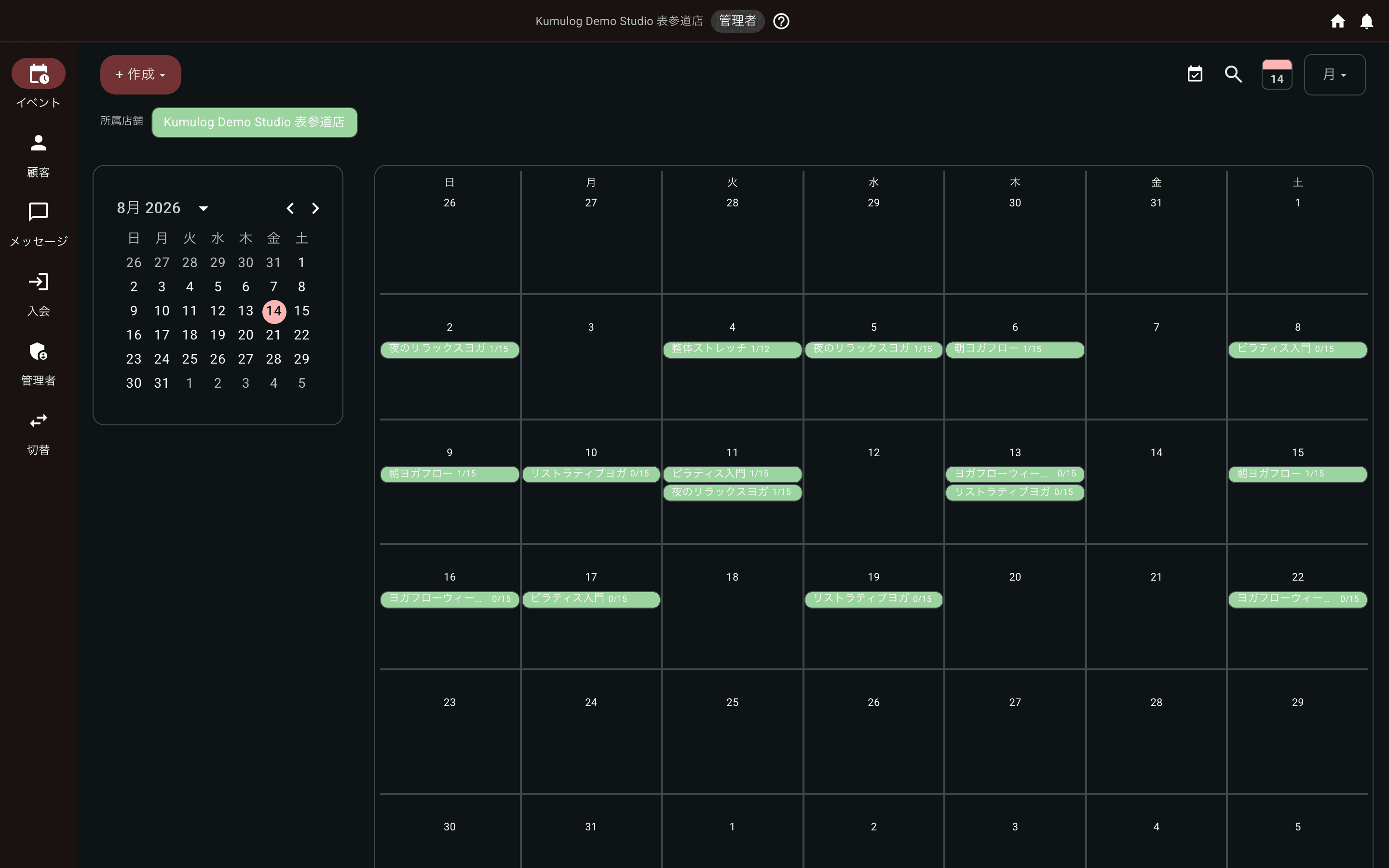Click day 7 cell in main calendar

coord(1156,357)
